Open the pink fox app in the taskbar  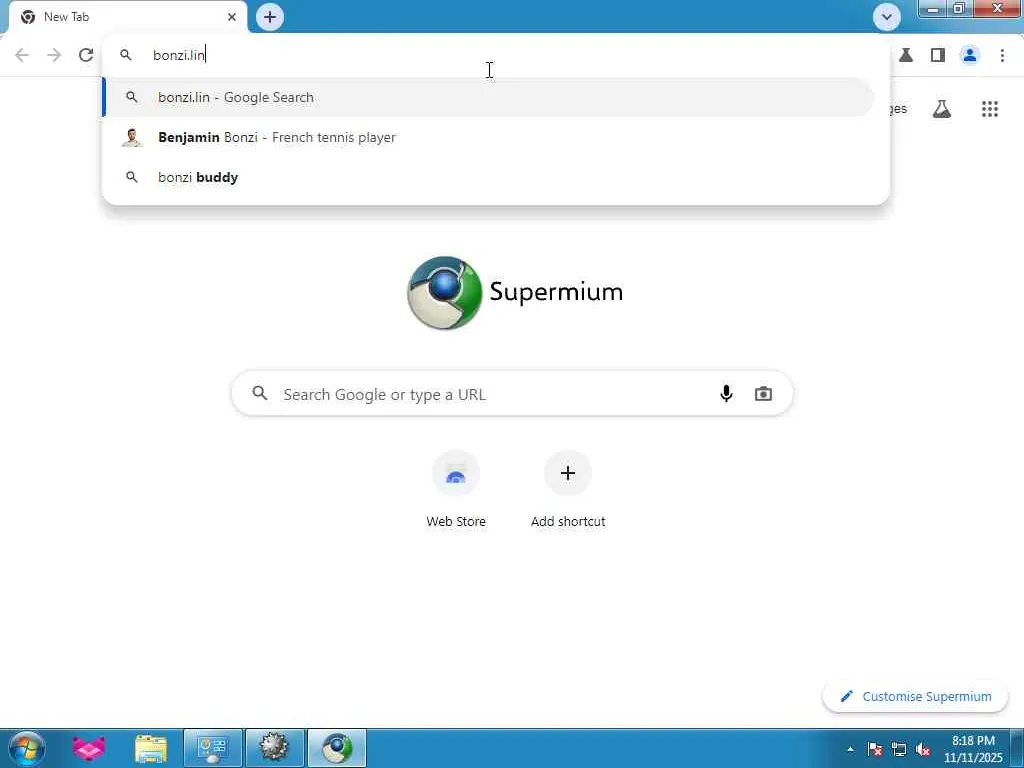coord(89,748)
